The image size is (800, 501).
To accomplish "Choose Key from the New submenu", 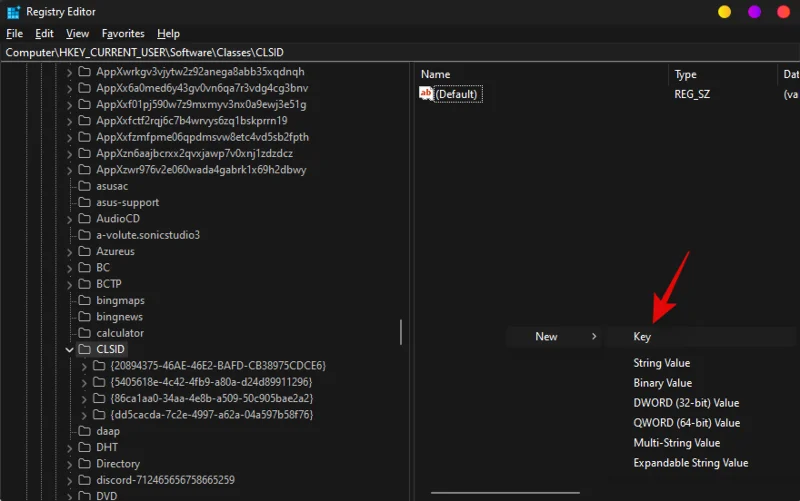I will tap(642, 337).
